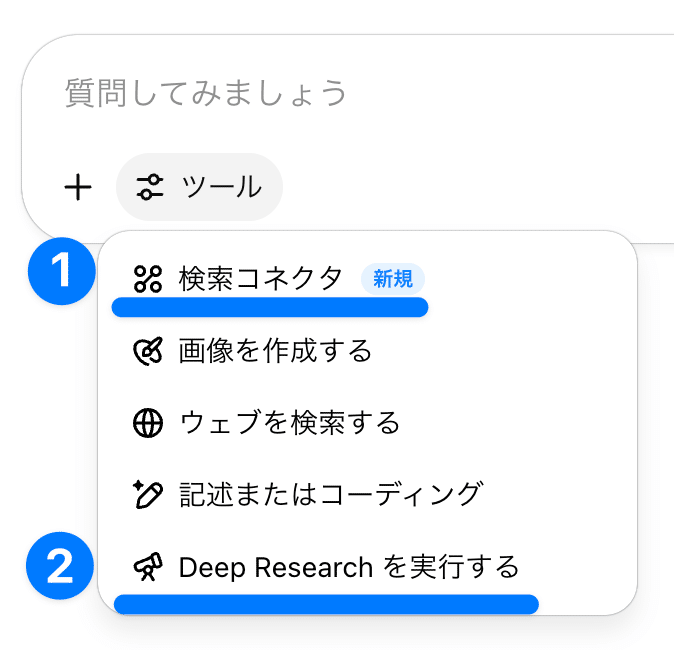This screenshot has width=674, height=650.
Task: Click the 画像を作成する palette icon
Action: pos(148,351)
